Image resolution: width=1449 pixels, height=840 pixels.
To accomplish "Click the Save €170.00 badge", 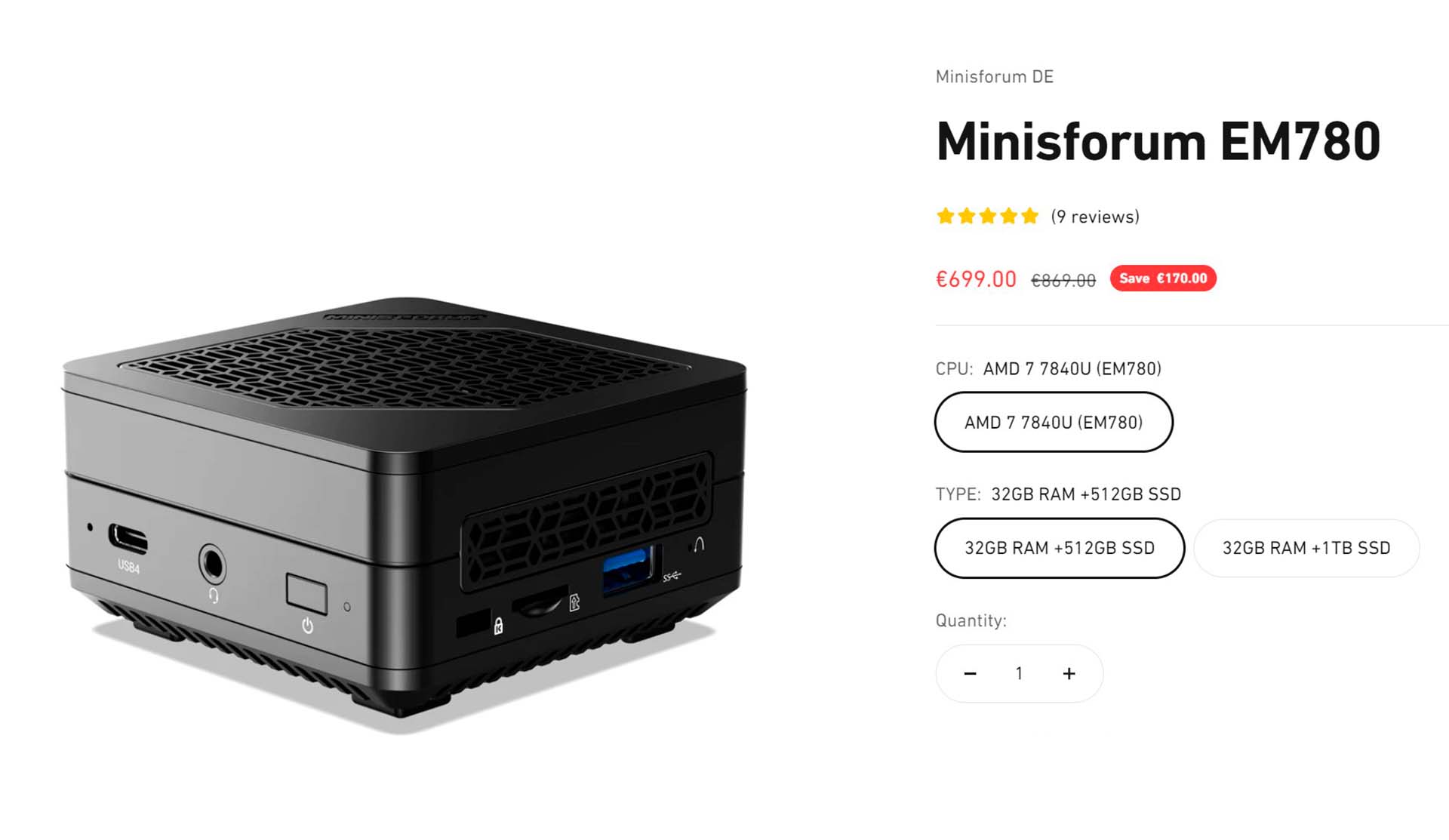I will [x=1163, y=278].
